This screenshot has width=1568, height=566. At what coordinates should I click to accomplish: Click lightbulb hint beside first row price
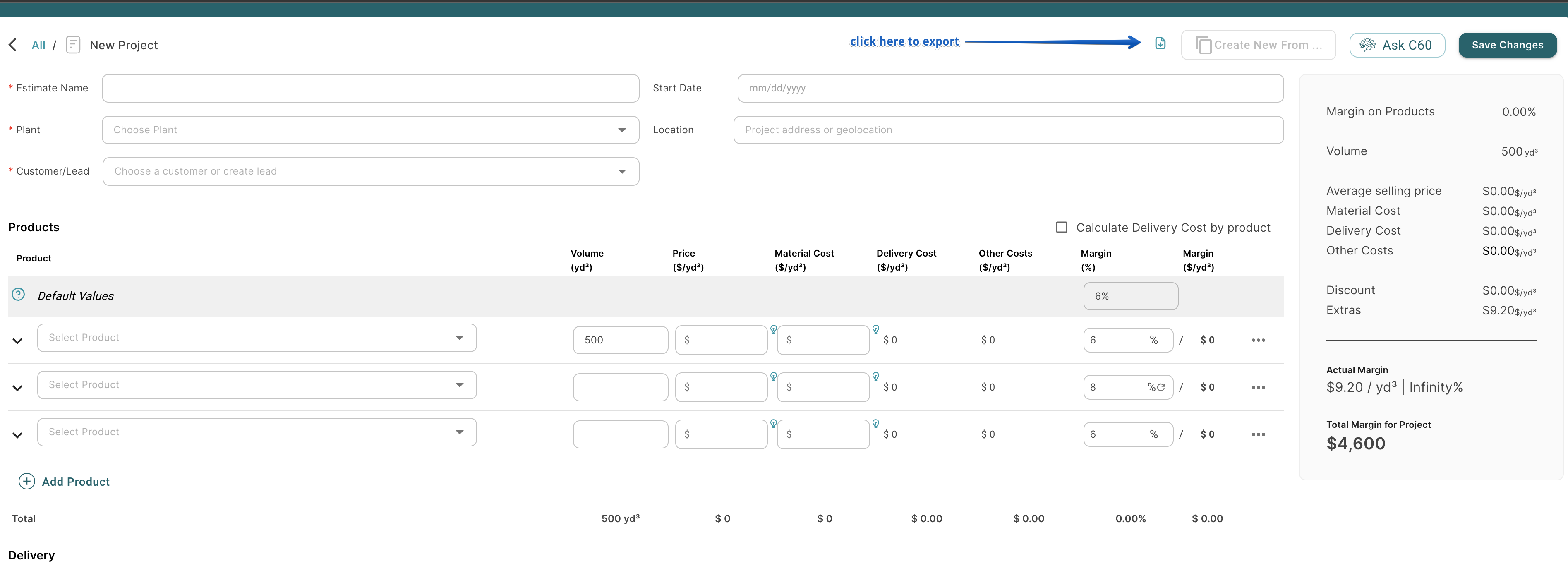[x=773, y=329]
